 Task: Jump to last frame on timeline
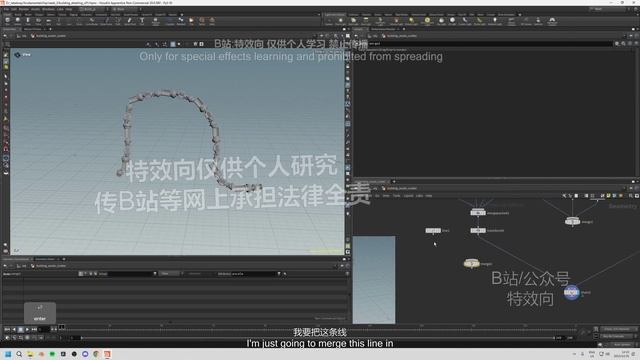tap(34, 329)
